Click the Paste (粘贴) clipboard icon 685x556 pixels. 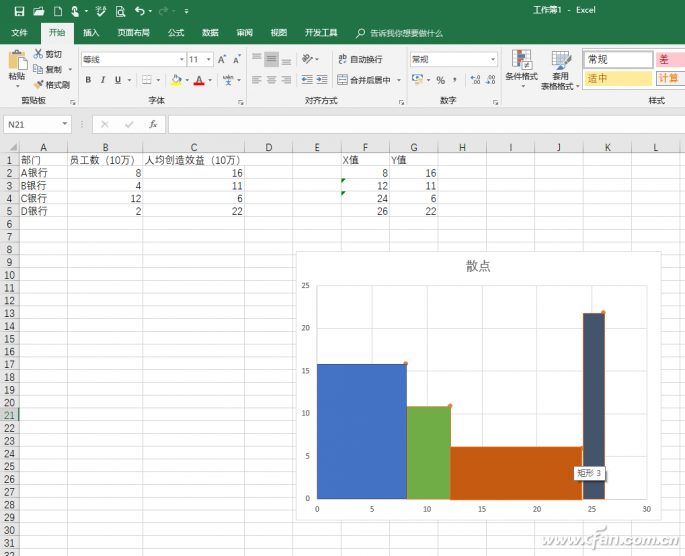[x=17, y=60]
